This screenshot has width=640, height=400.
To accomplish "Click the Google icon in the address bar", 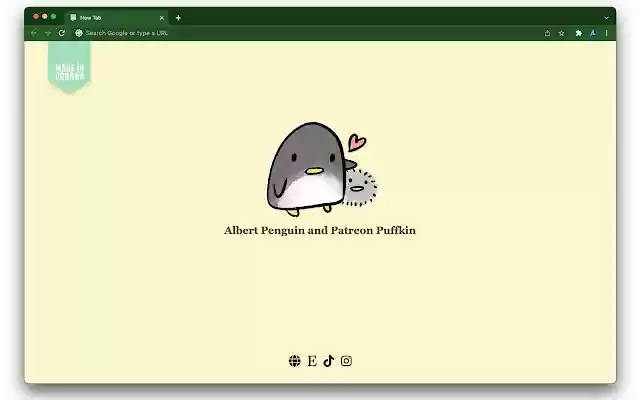I will [79, 33].
